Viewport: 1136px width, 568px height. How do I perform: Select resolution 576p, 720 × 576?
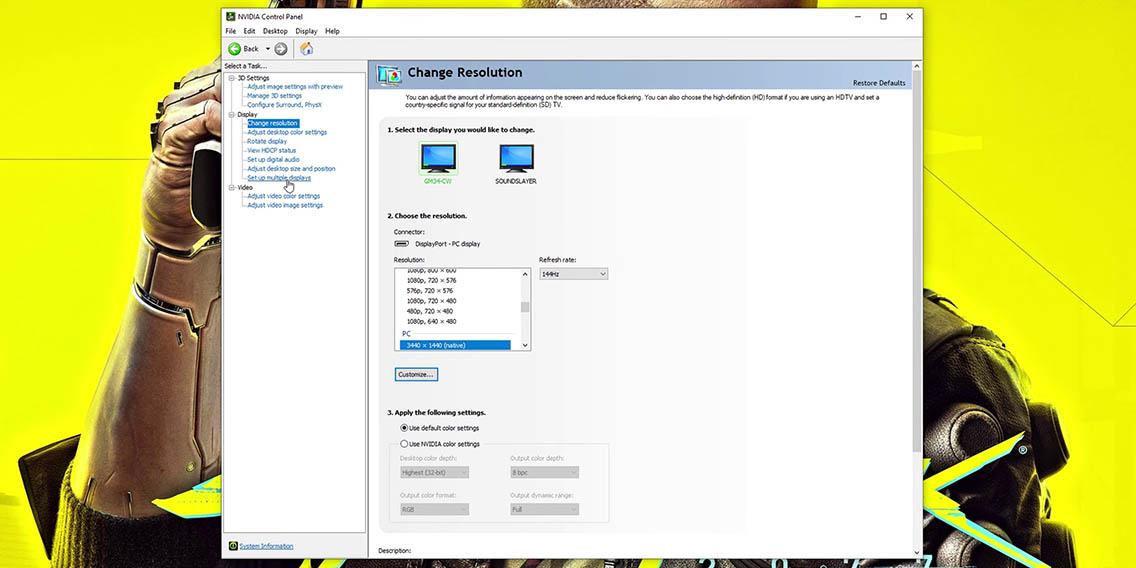430,291
